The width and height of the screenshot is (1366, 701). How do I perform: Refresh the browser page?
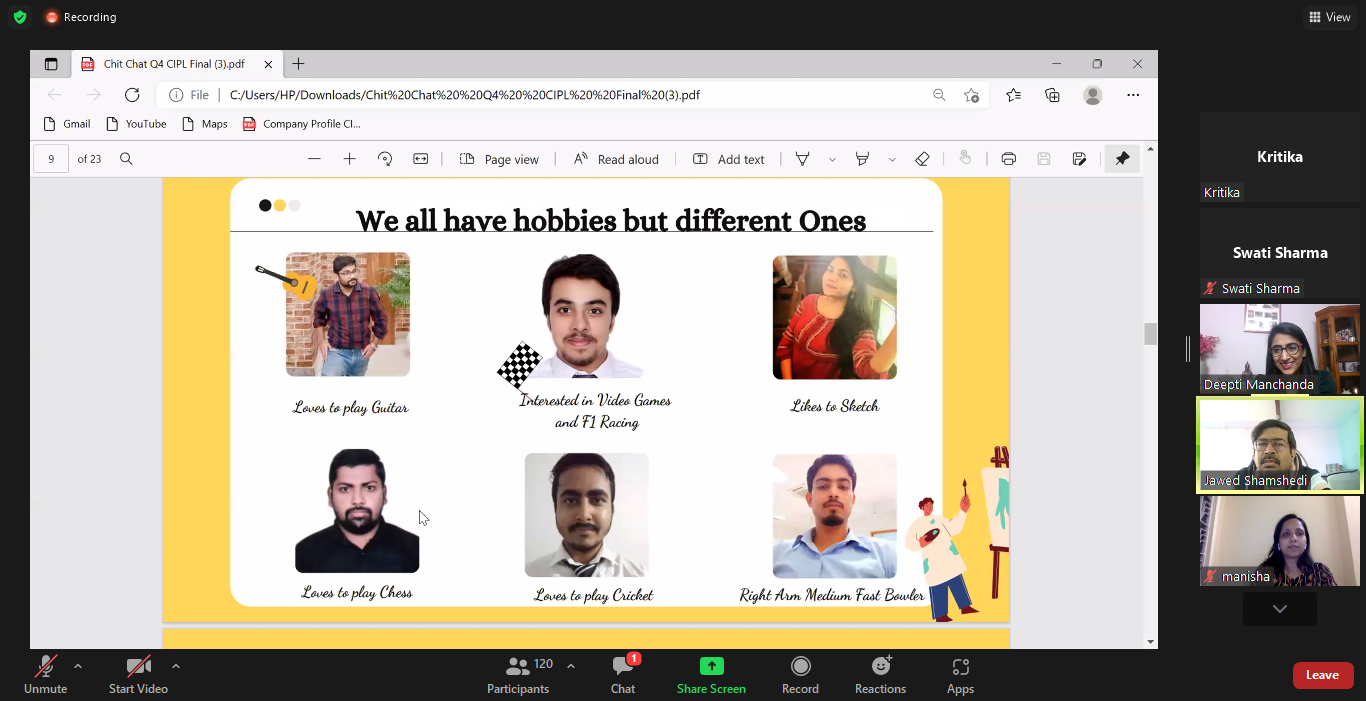click(132, 95)
